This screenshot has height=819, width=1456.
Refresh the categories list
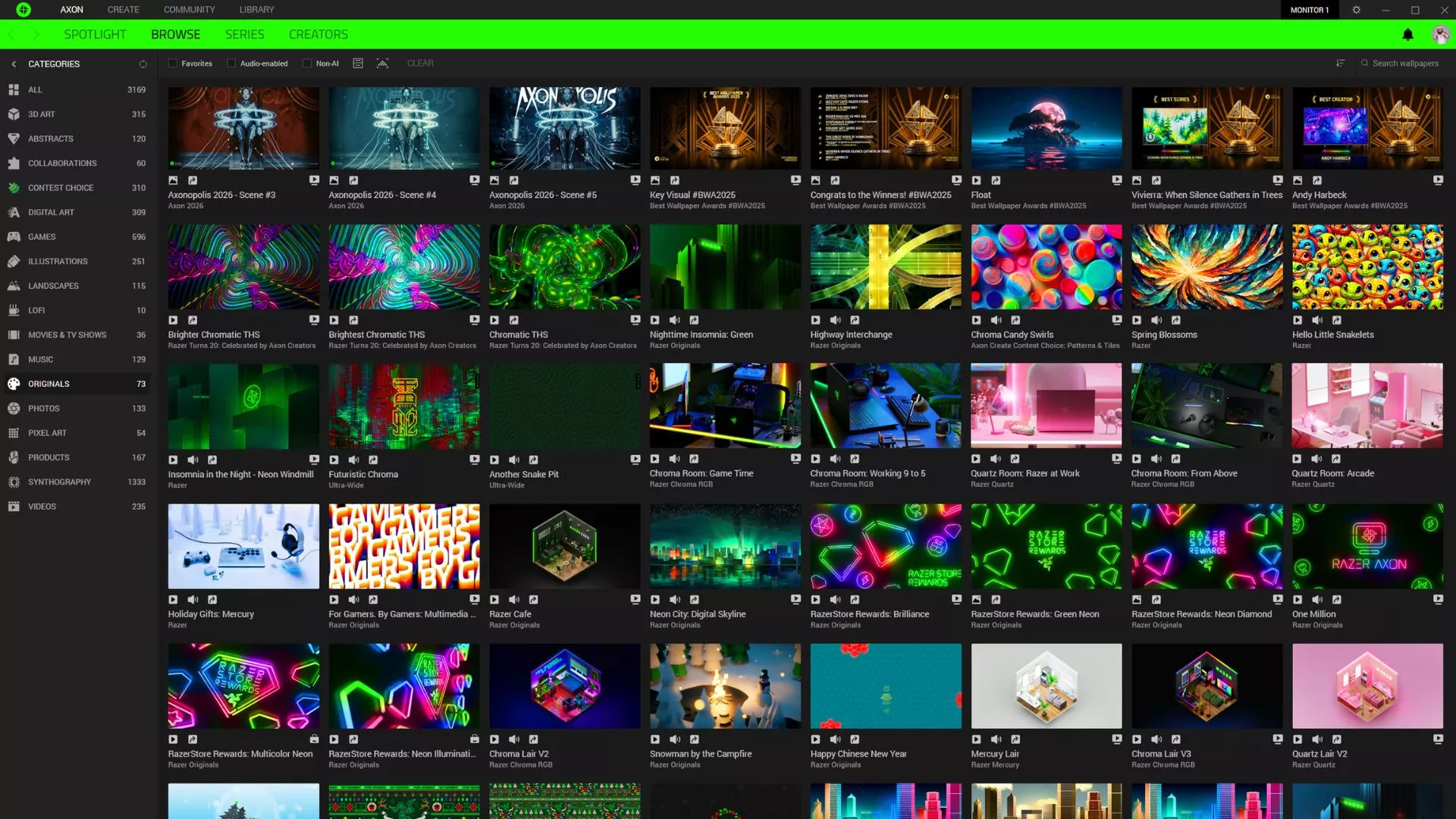coord(143,64)
